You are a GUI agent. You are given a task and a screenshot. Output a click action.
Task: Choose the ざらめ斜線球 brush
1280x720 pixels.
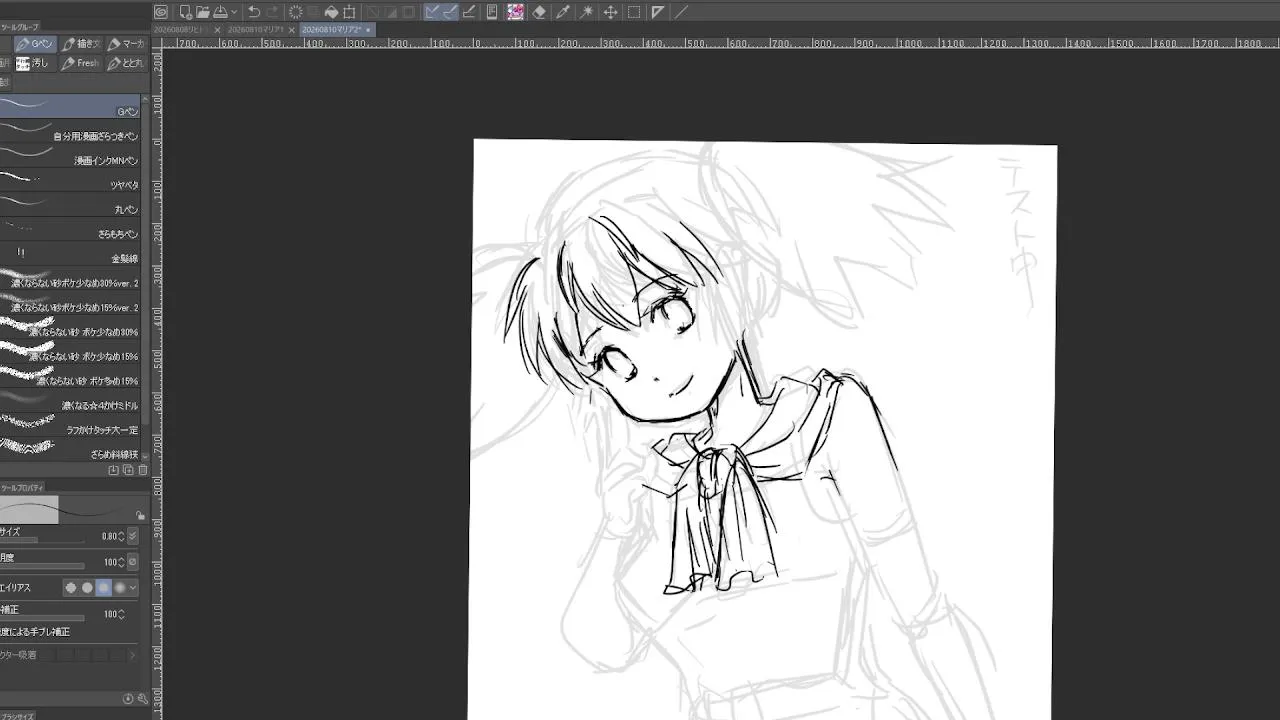click(x=70, y=449)
